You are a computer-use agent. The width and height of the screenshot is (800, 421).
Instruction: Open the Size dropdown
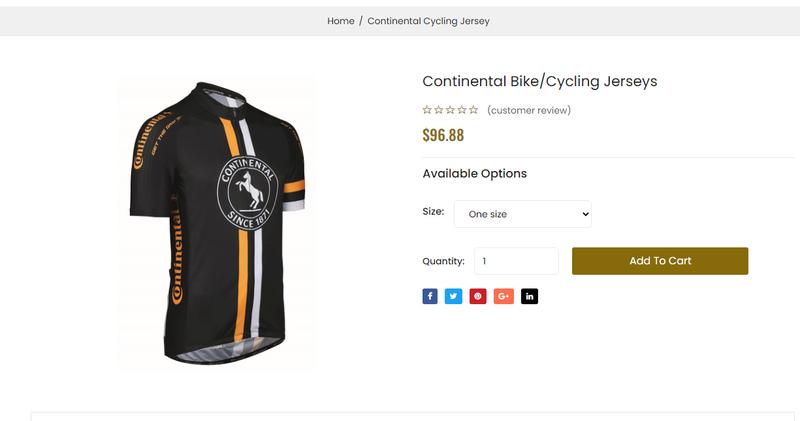click(523, 214)
